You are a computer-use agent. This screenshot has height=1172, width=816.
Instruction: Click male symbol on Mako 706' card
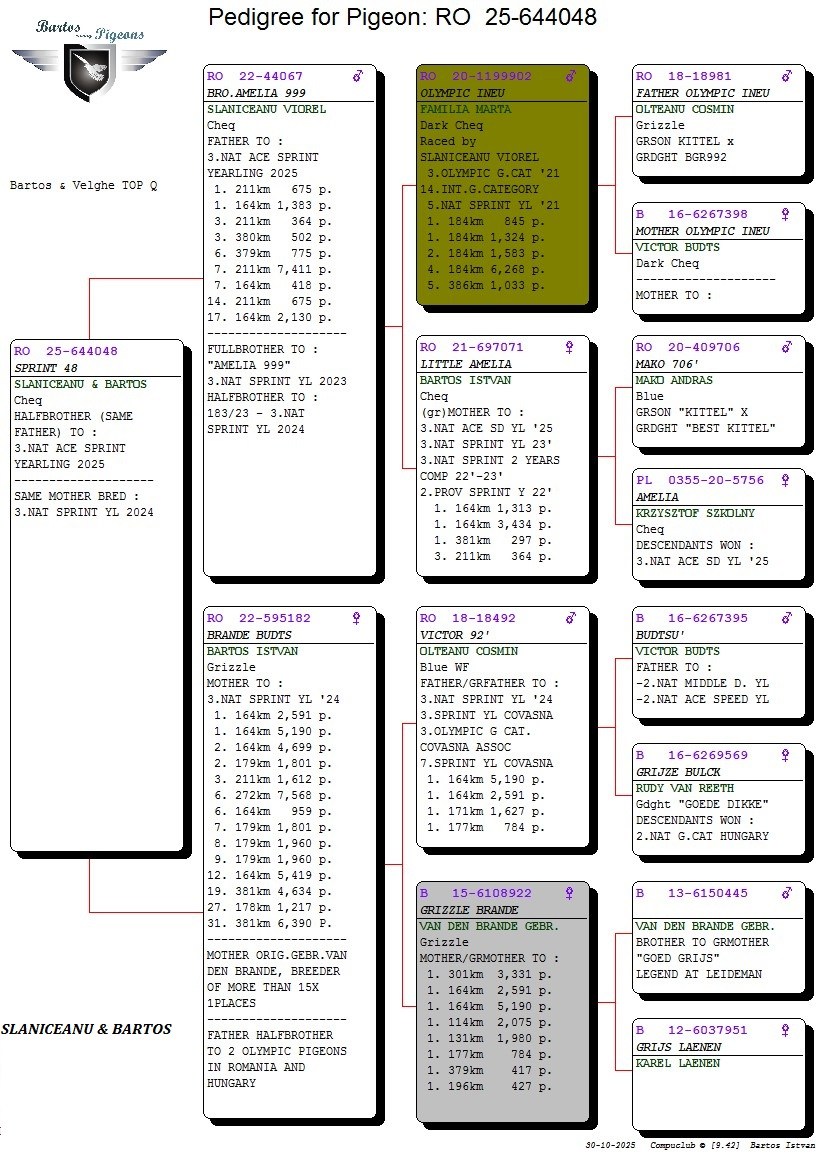[786, 347]
